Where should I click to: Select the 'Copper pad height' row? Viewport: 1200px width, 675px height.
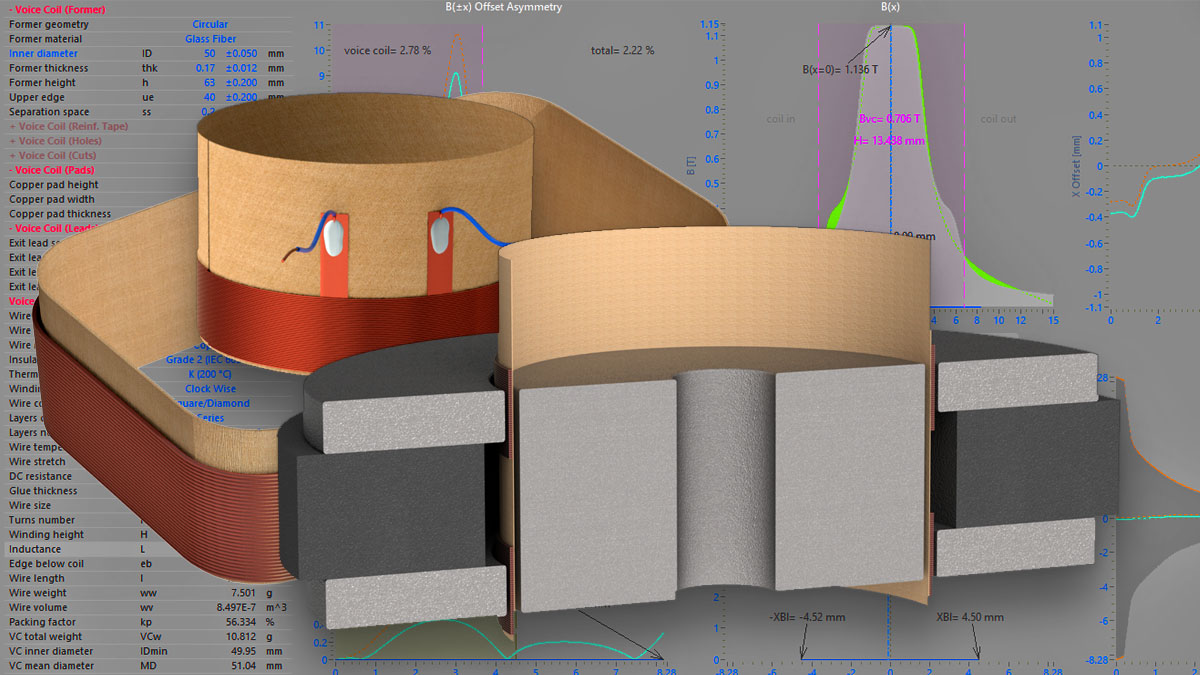[x=53, y=185]
